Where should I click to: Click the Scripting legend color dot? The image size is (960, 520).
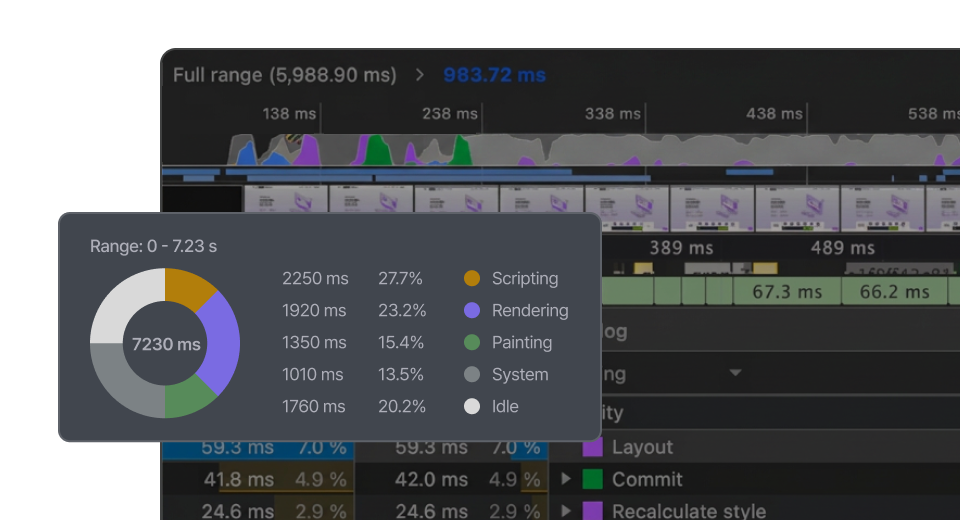[x=472, y=279]
